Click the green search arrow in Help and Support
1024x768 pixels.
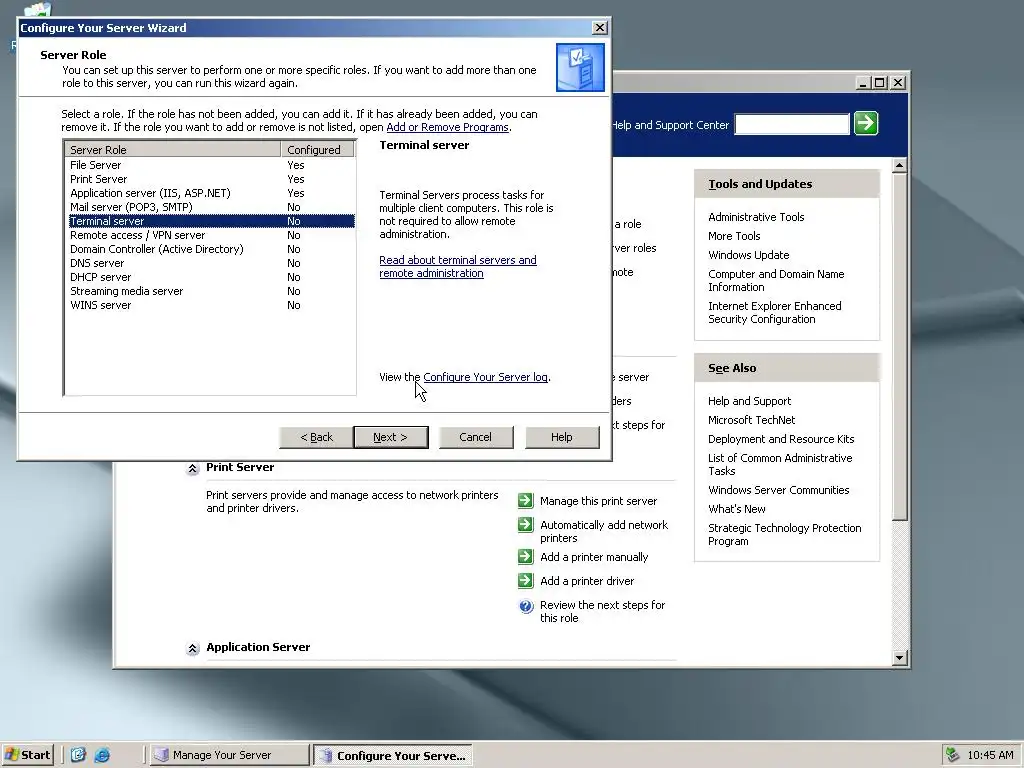point(866,123)
